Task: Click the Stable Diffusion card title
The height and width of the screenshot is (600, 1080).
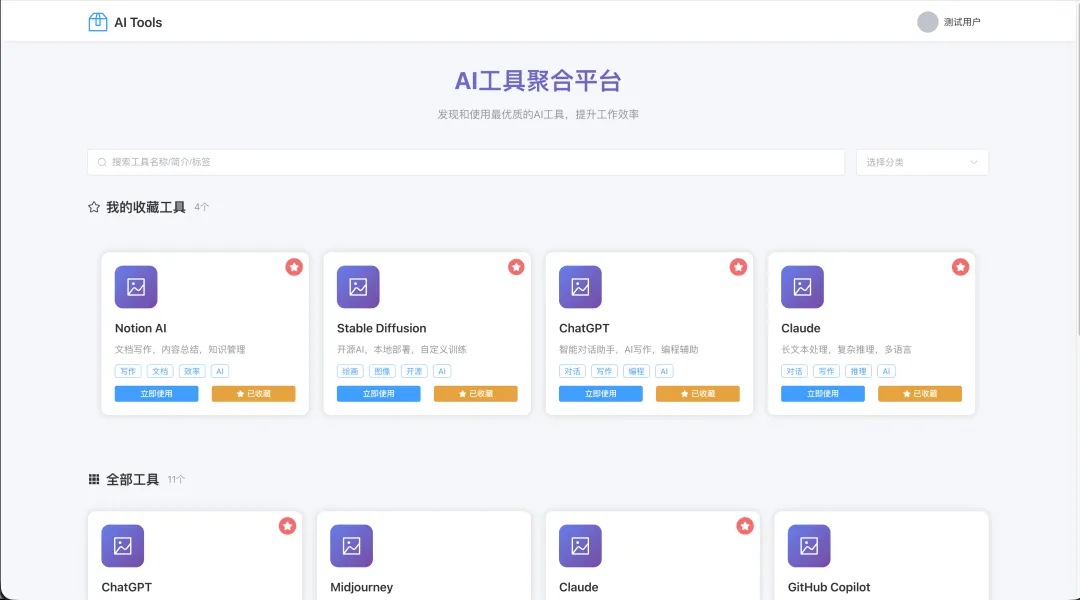Action: 382,328
